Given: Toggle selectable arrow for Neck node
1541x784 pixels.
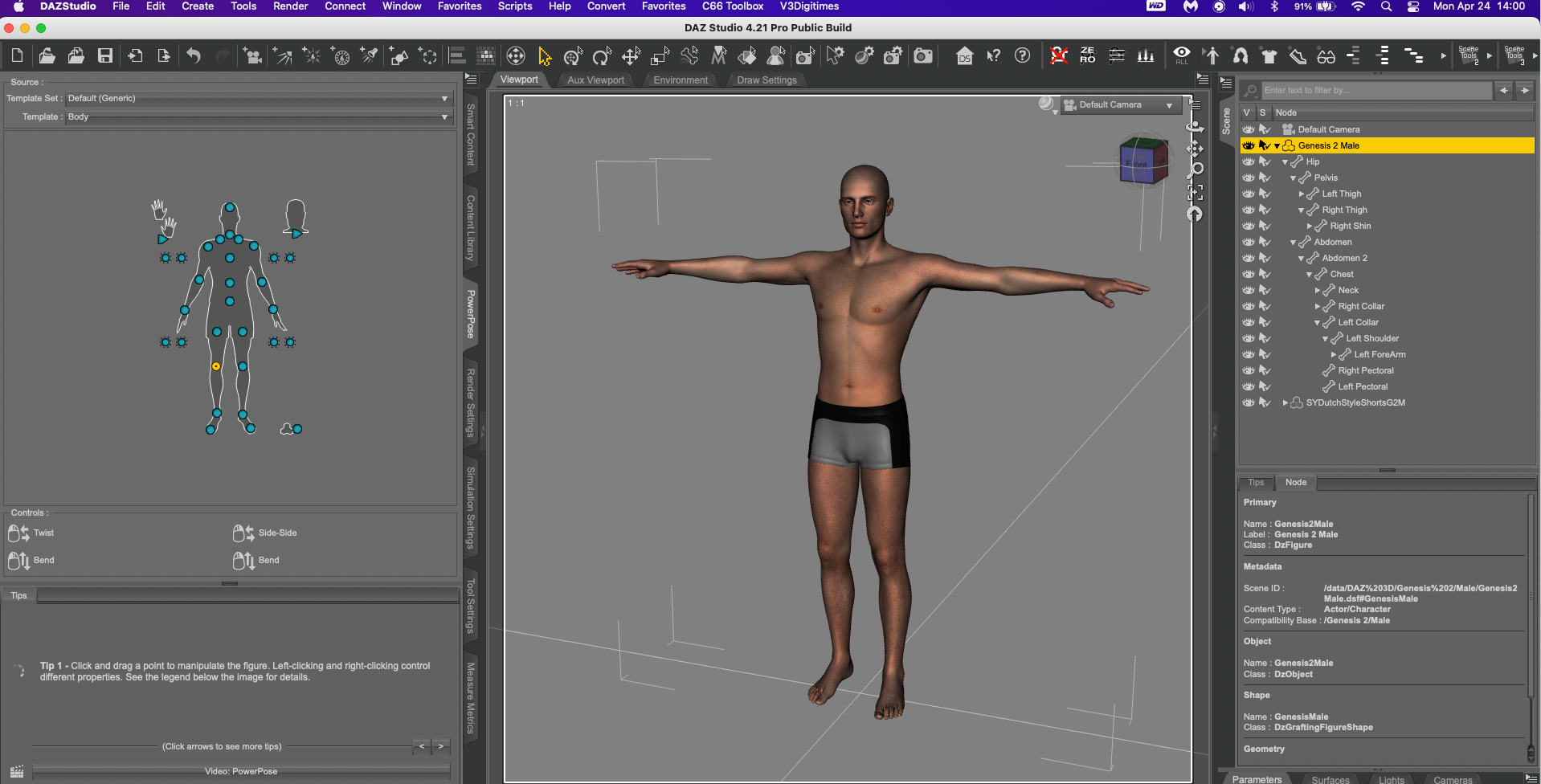Looking at the screenshot, I should 1265,290.
